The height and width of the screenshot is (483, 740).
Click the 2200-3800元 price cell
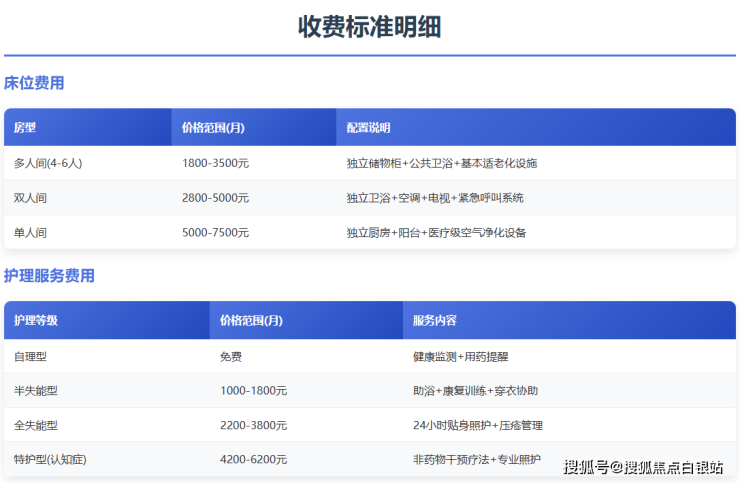click(x=253, y=425)
